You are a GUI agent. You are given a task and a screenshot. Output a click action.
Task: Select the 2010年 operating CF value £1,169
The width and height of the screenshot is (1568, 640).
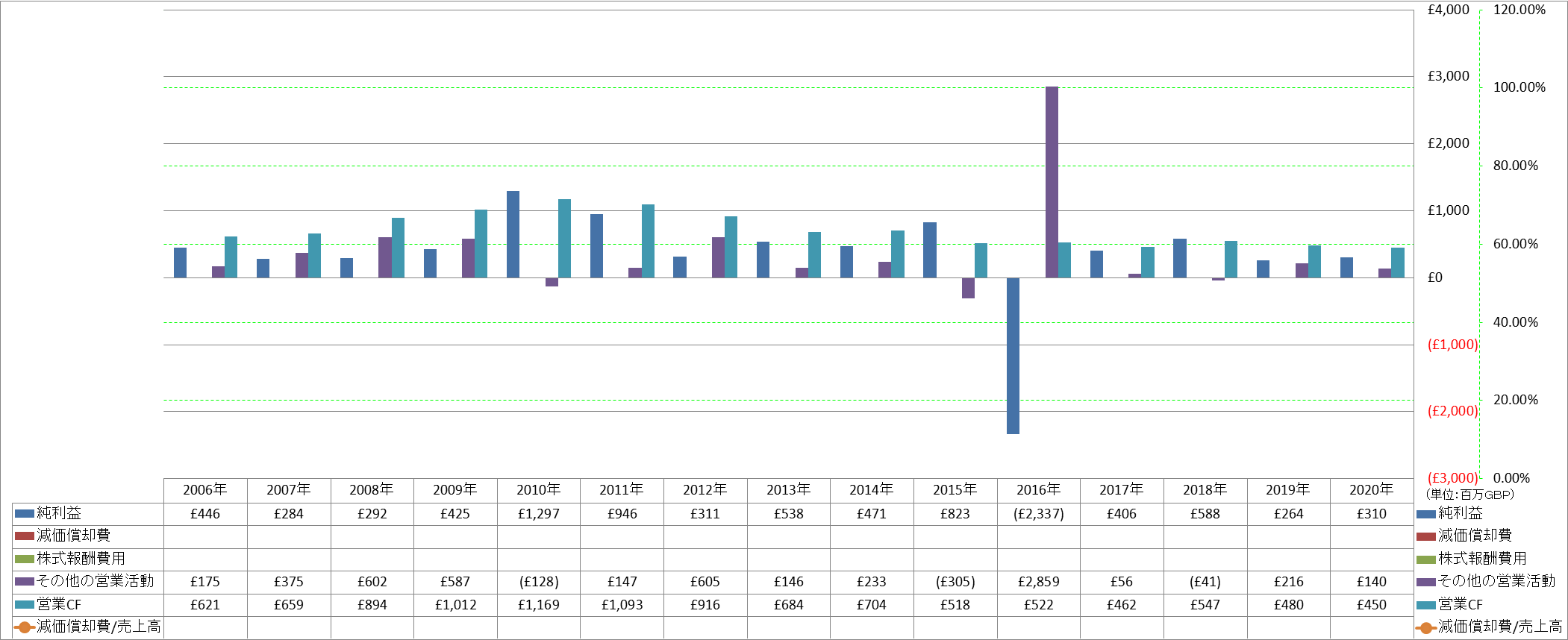click(538, 605)
